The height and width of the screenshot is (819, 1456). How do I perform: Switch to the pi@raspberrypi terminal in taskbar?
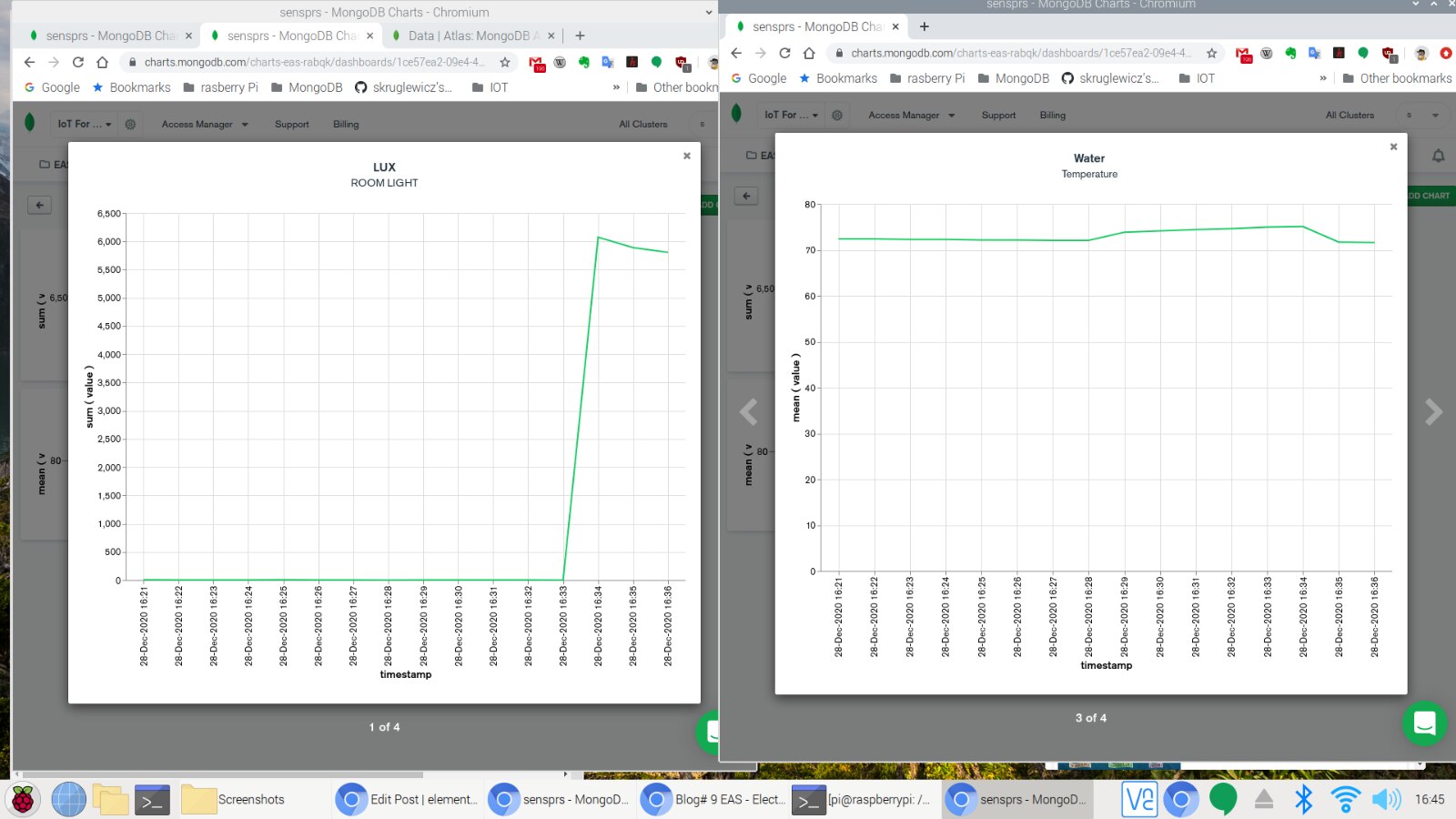coord(862,800)
